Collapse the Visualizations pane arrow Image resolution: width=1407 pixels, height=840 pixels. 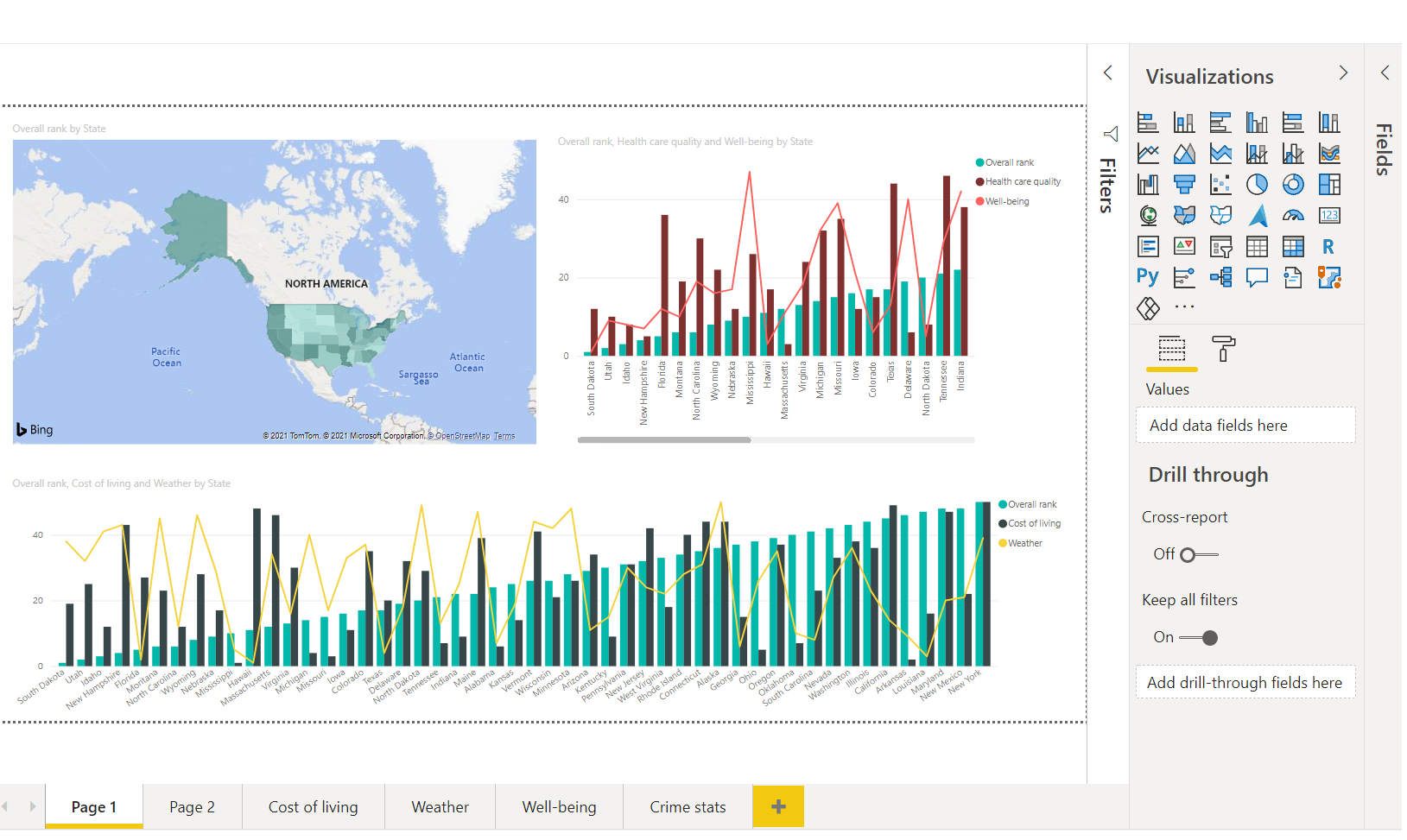(1343, 73)
